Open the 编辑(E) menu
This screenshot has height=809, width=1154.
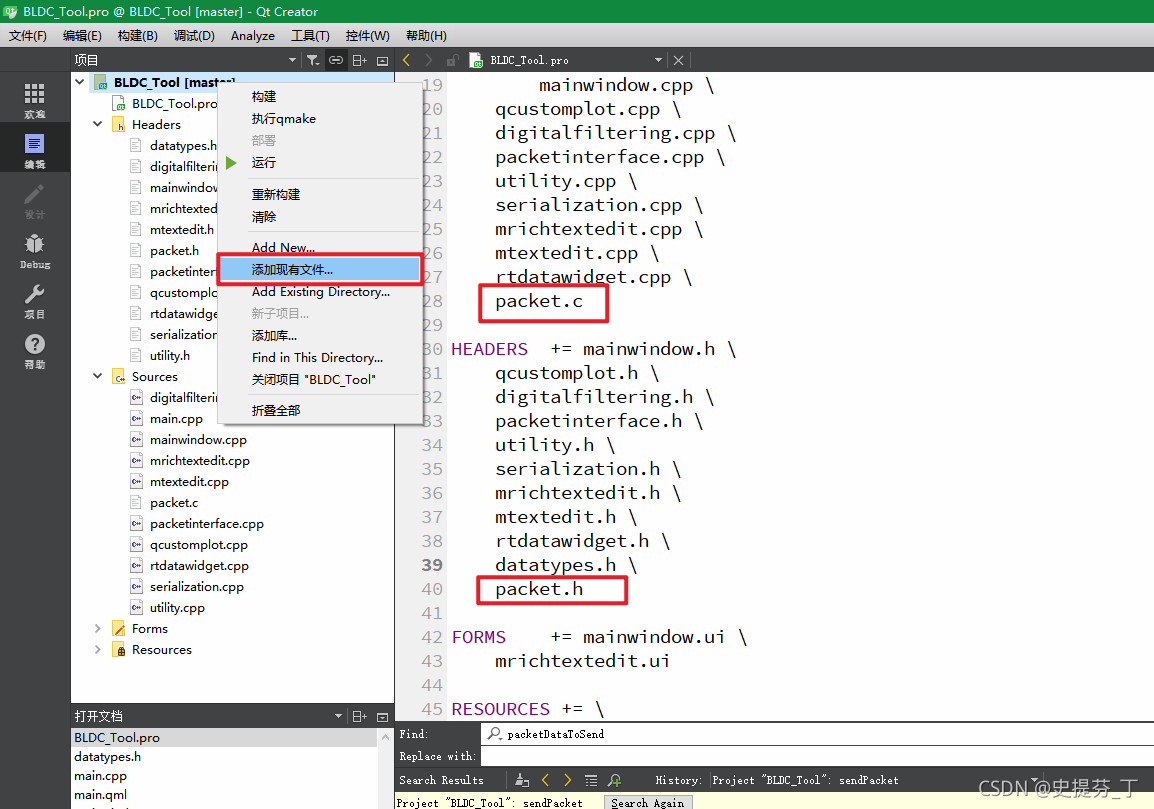click(x=82, y=35)
